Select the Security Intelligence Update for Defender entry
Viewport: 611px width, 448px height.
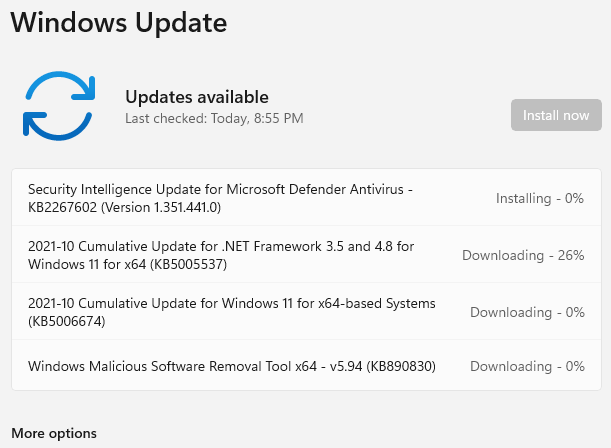click(220, 189)
